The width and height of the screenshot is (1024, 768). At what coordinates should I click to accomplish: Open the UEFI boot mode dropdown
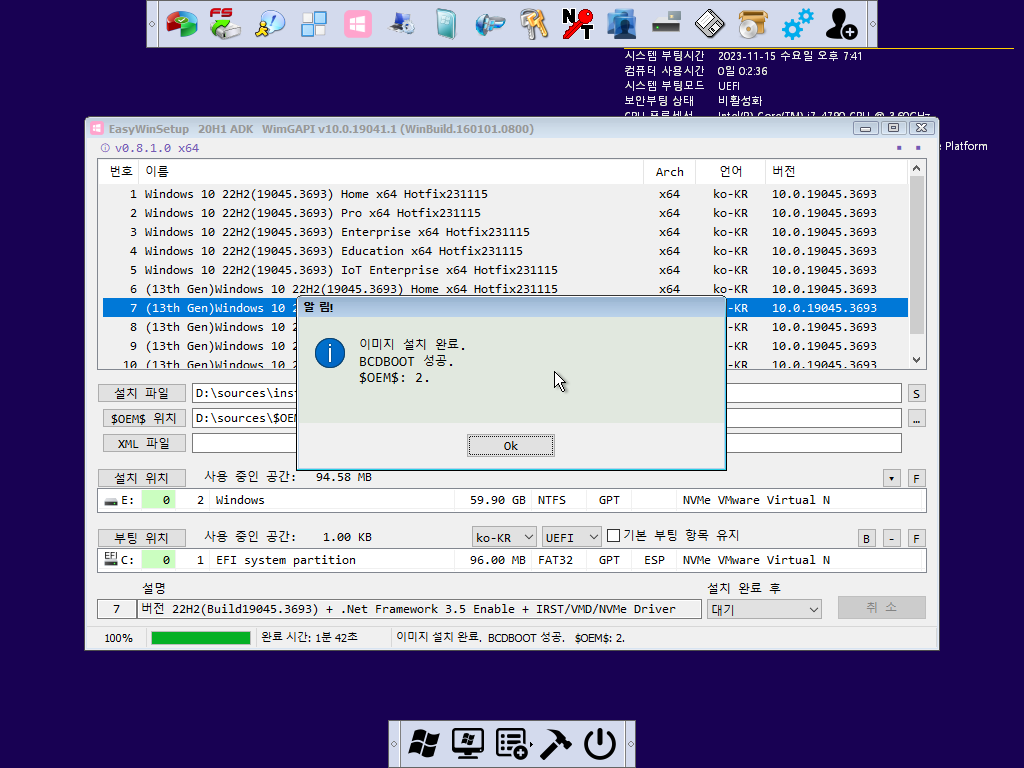tap(571, 537)
